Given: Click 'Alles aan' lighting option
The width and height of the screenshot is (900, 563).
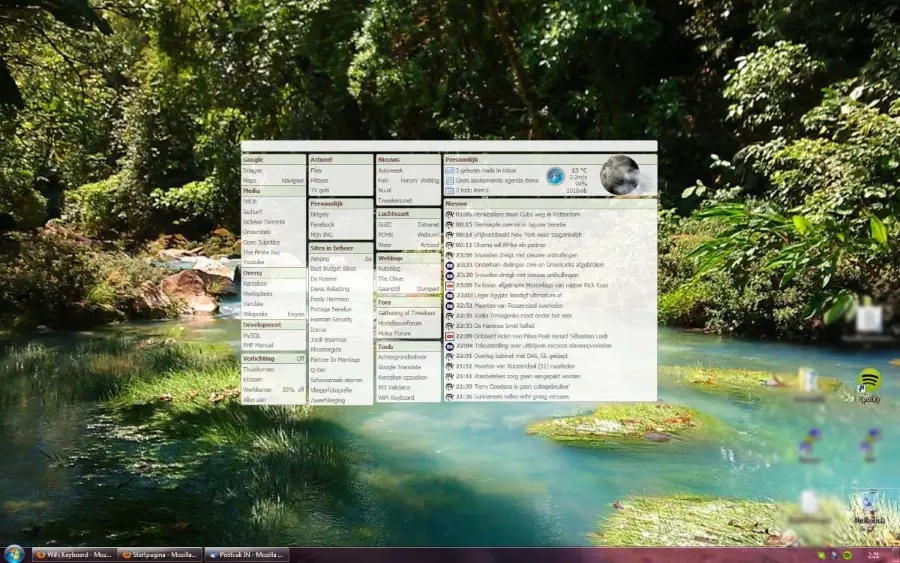Looking at the screenshot, I should [254, 399].
